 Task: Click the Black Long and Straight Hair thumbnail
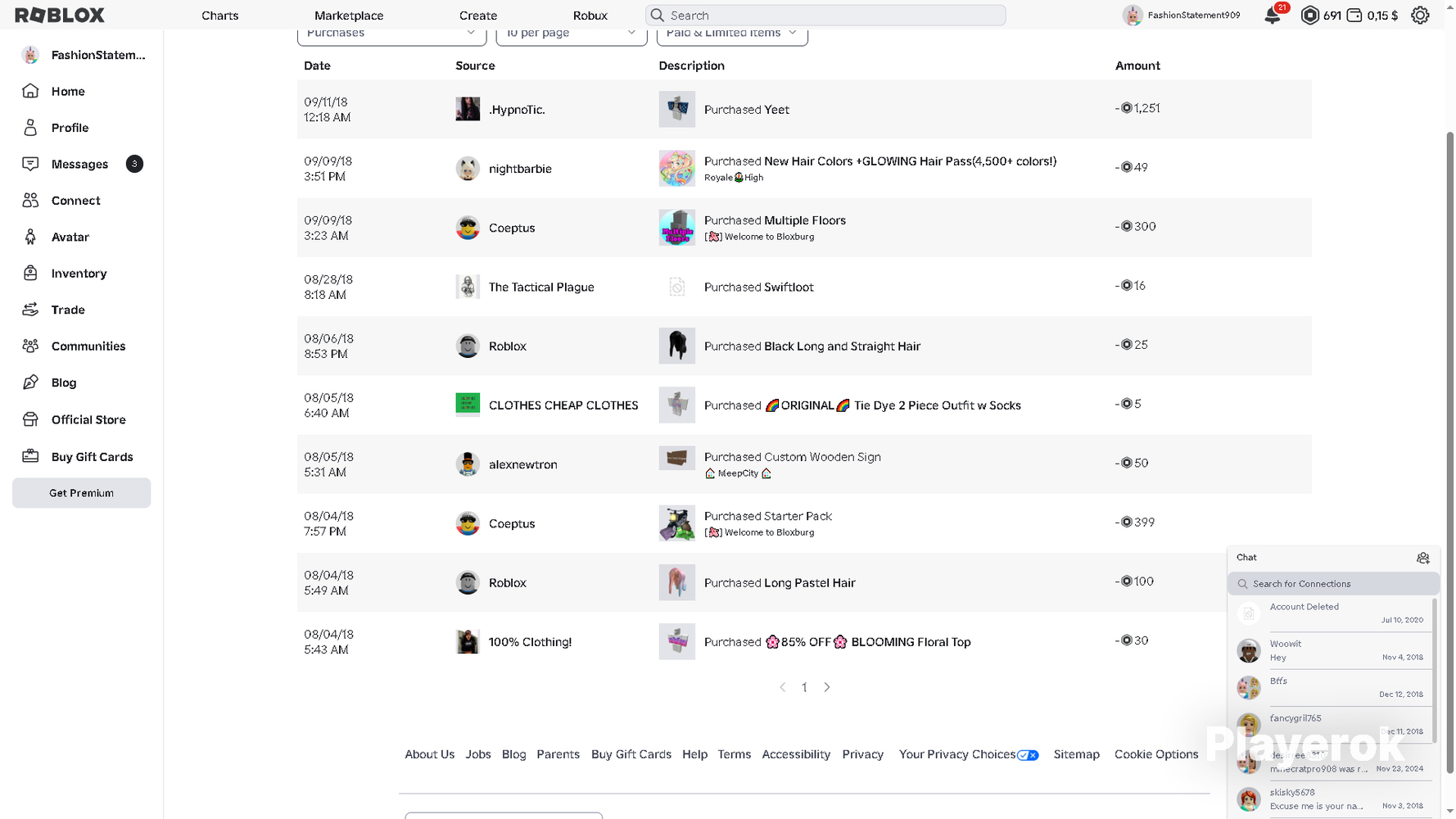[x=676, y=346]
